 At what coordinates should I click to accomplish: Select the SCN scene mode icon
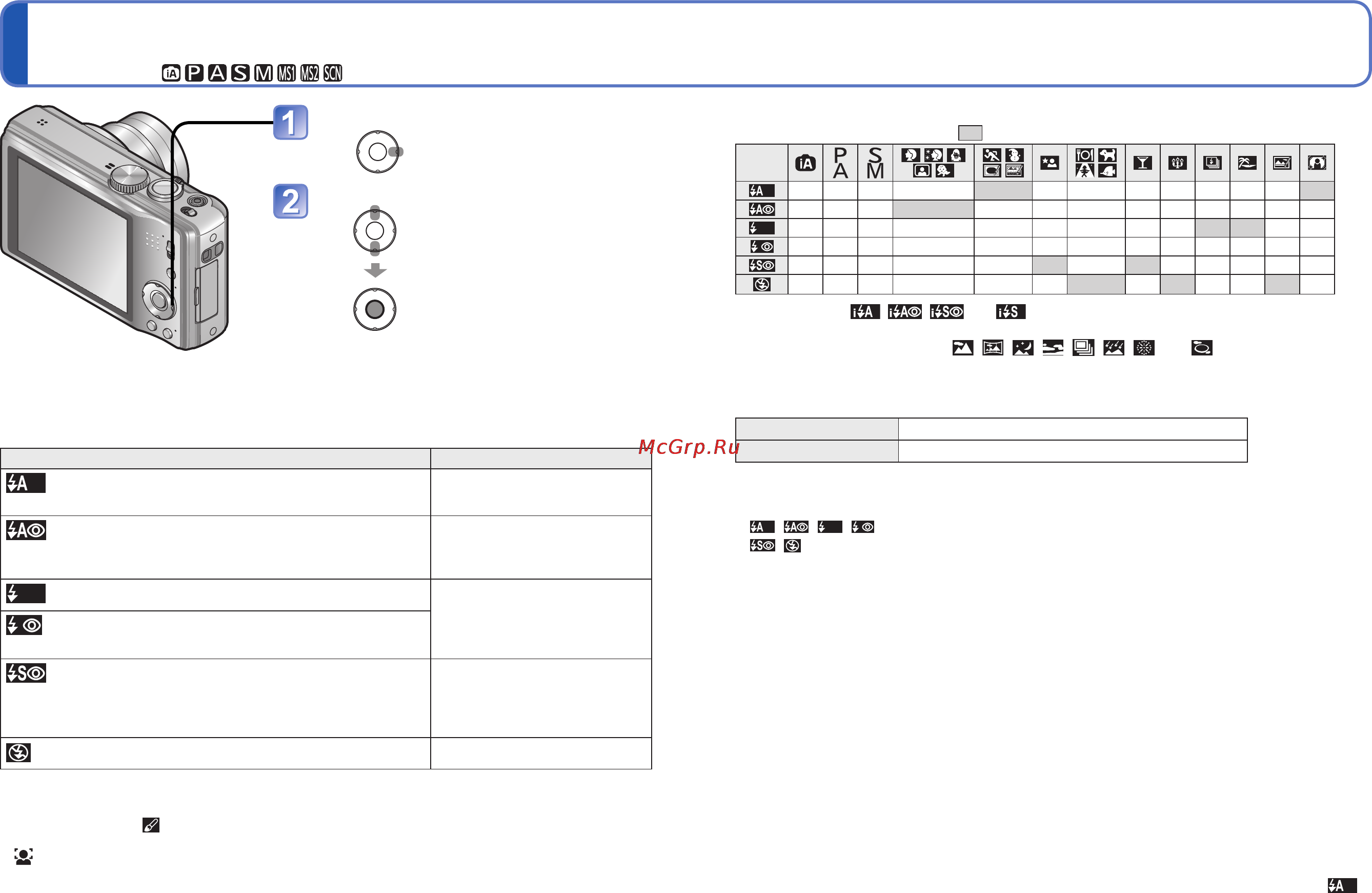pyautogui.click(x=333, y=73)
